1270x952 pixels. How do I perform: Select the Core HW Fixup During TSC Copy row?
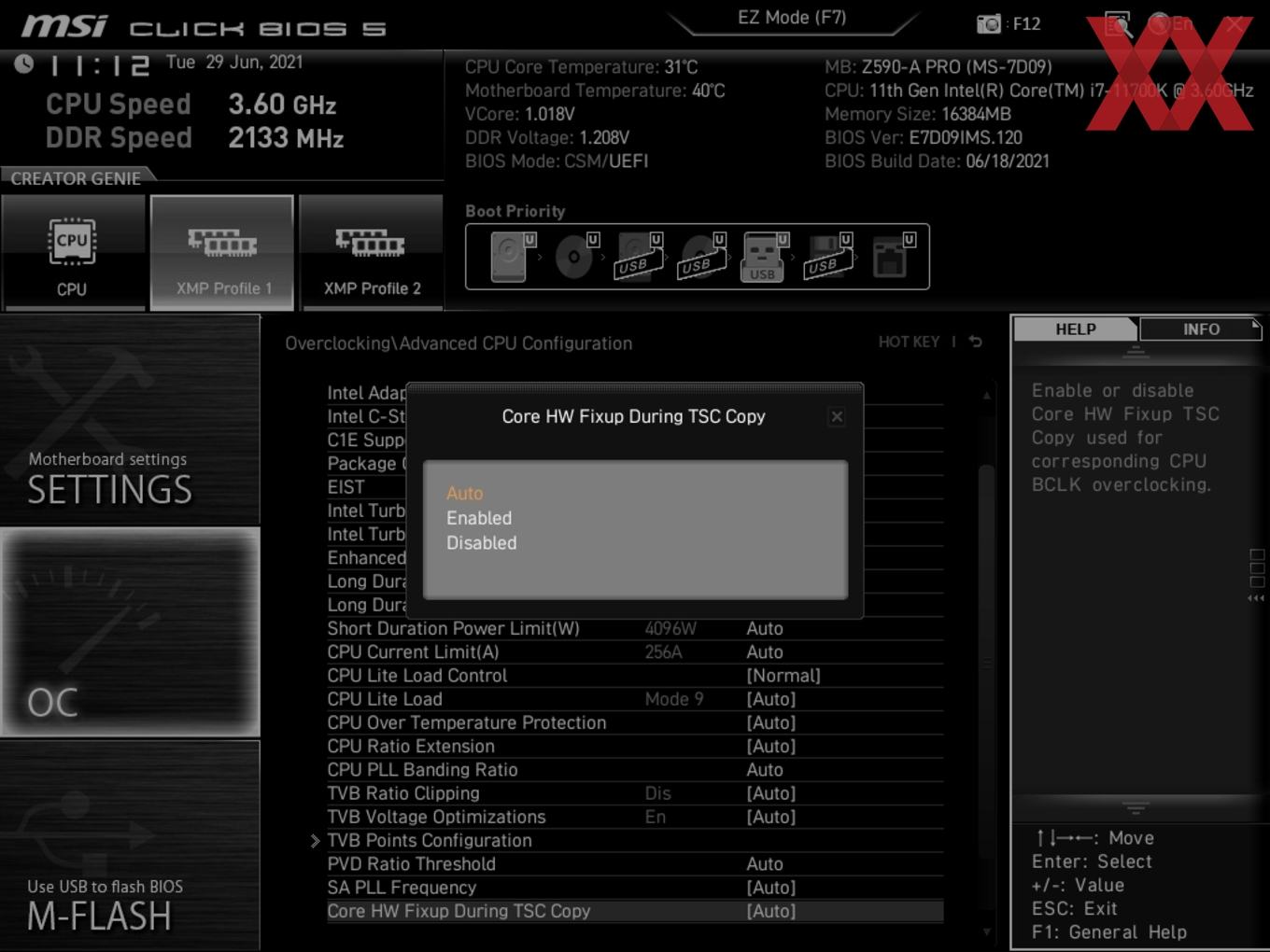click(x=635, y=912)
